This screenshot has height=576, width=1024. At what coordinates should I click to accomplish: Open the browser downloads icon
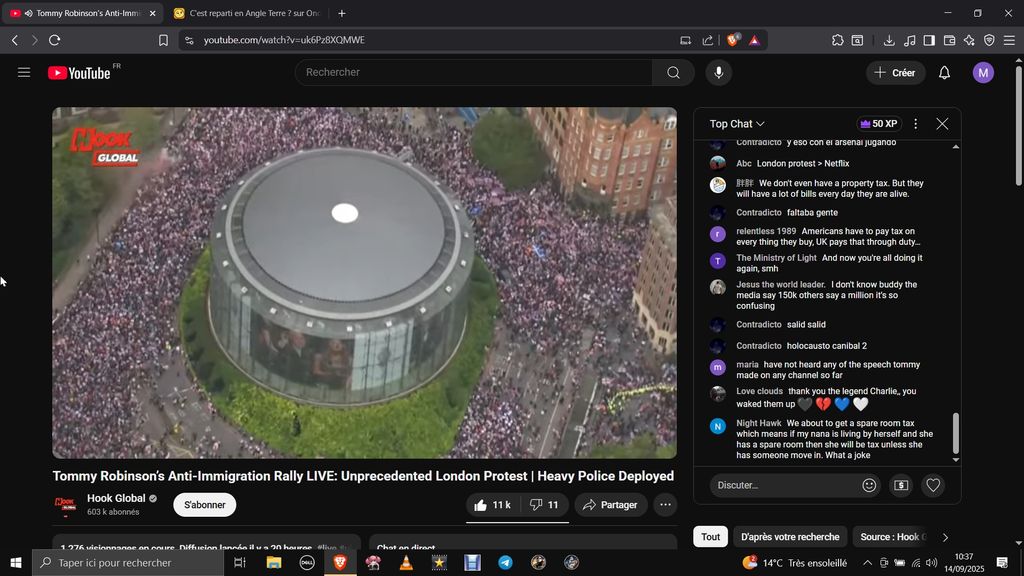[x=889, y=40]
